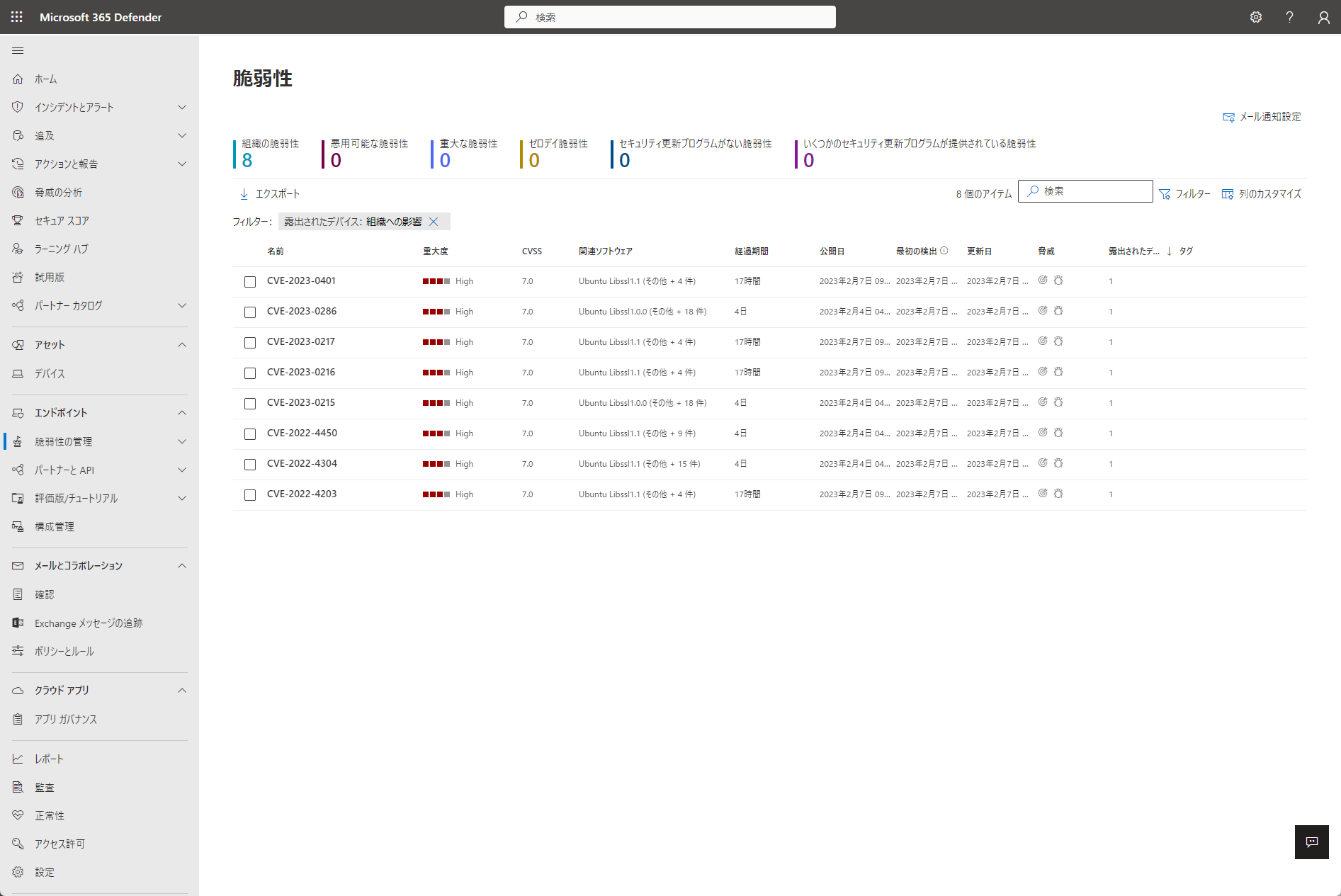The width and height of the screenshot is (1341, 896).
Task: Click the ラーニング ハブ icon
Action: (18, 249)
